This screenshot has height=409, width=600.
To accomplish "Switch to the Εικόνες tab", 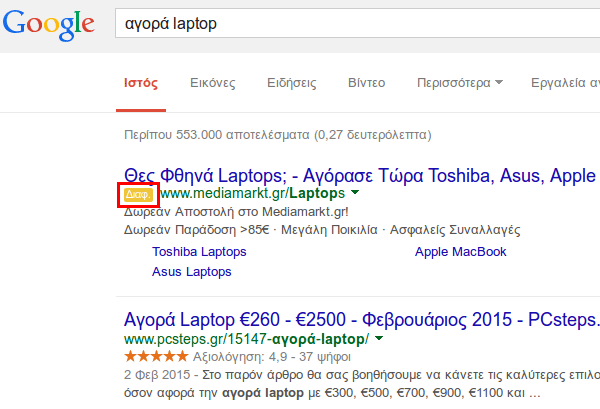I will pos(213,83).
